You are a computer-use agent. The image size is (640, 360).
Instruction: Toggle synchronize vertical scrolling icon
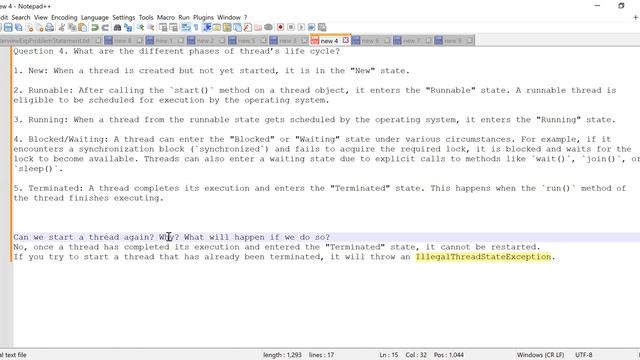(163, 27)
